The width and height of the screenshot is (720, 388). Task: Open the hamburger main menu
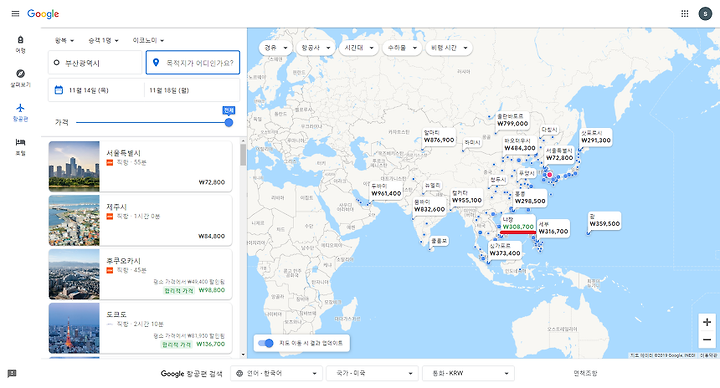pyautogui.click(x=15, y=14)
